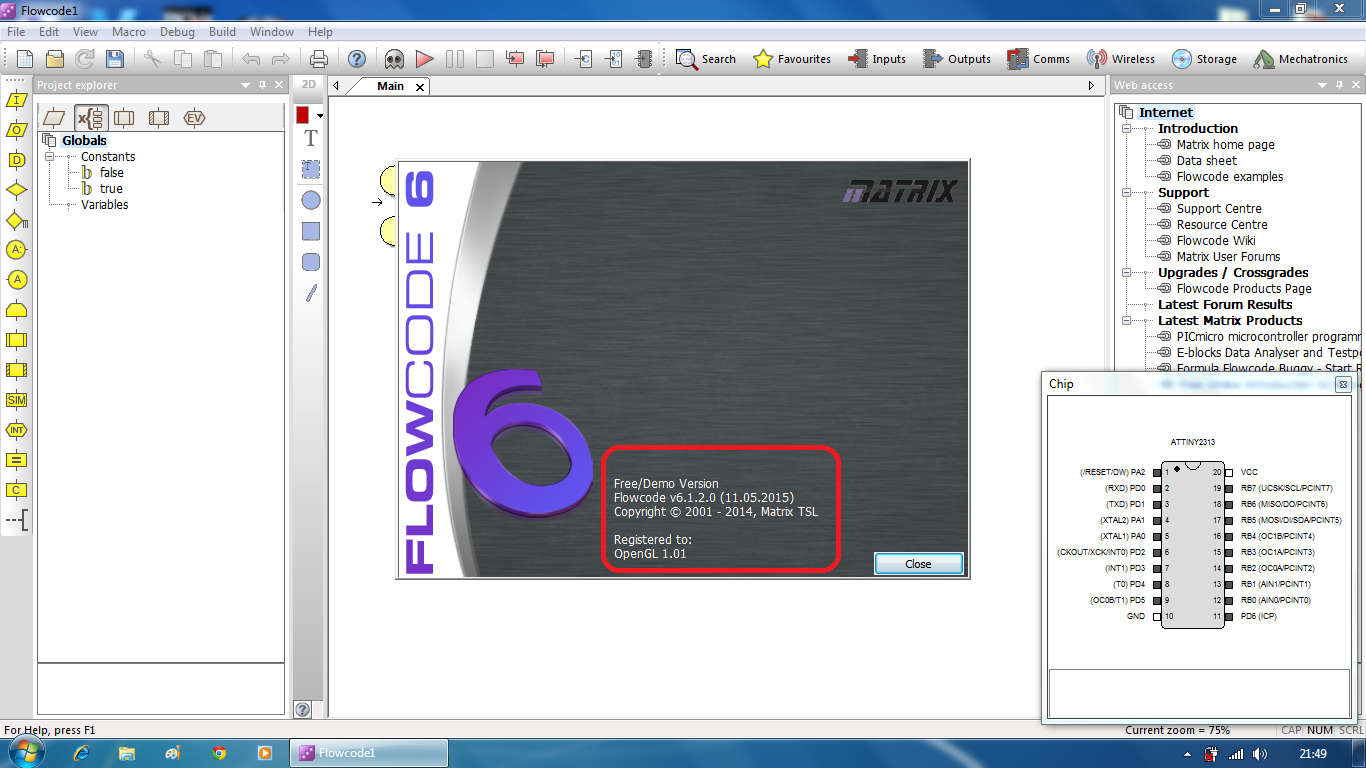The image size is (1366, 768).
Task: Click the Compile to C icon
Action: 584,59
